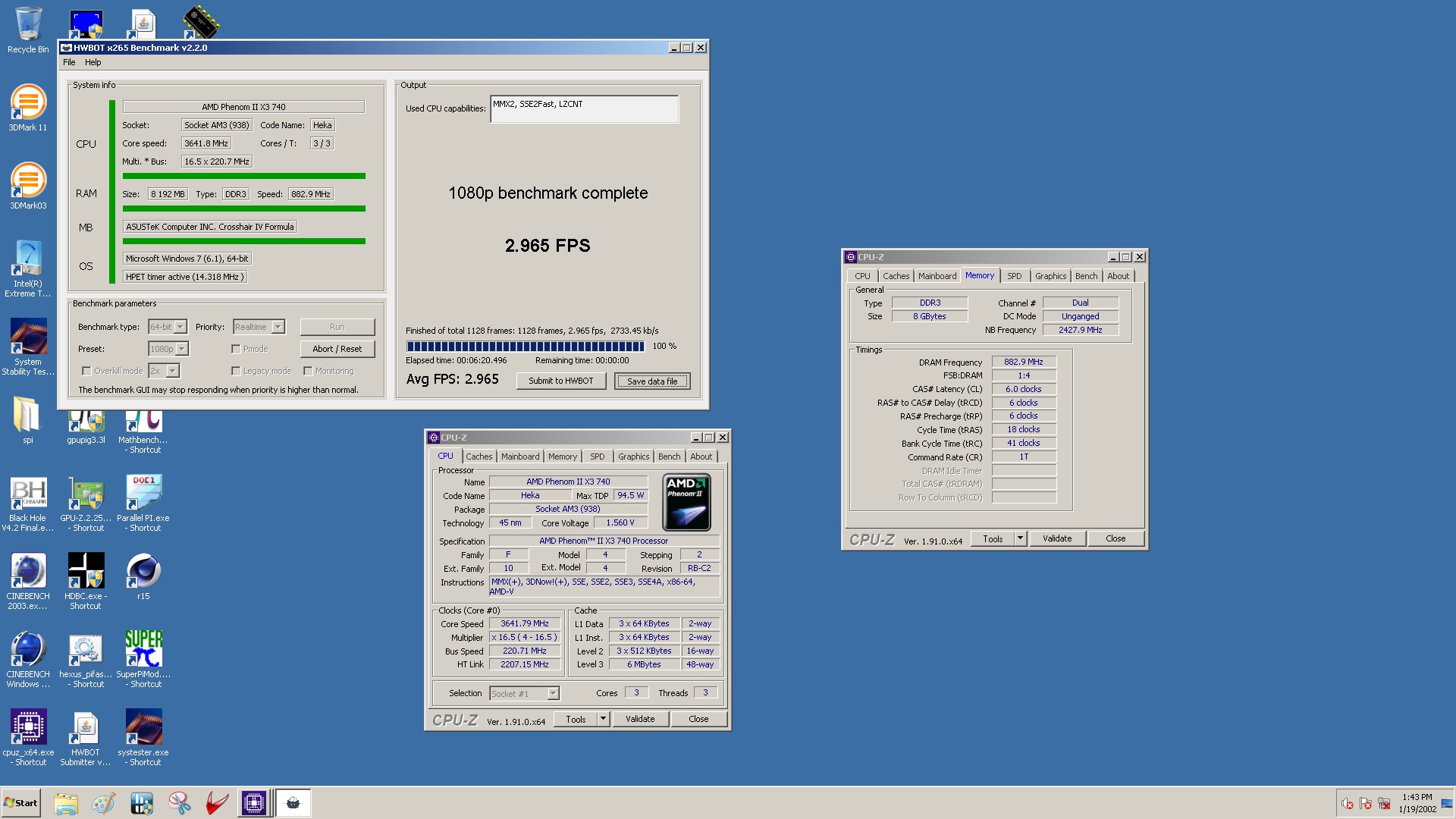Launch CINEBENCH 2003 desktop icon
The height and width of the screenshot is (819, 1456).
coord(28,582)
